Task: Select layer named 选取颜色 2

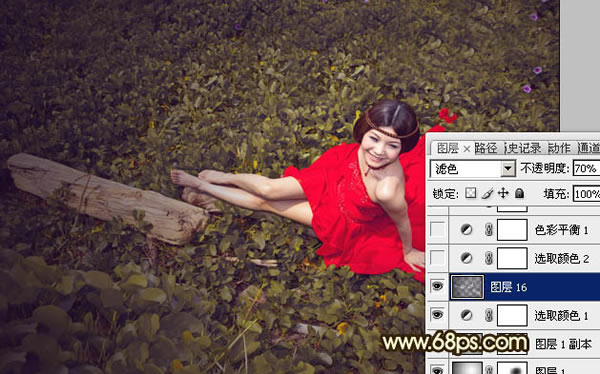Action: tap(561, 259)
